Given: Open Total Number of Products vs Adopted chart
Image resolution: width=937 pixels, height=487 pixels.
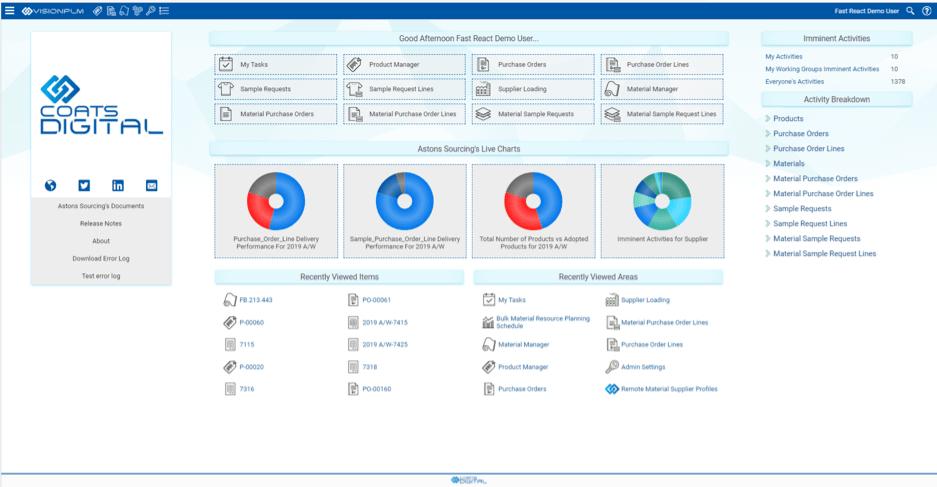Looking at the screenshot, I should click(534, 211).
